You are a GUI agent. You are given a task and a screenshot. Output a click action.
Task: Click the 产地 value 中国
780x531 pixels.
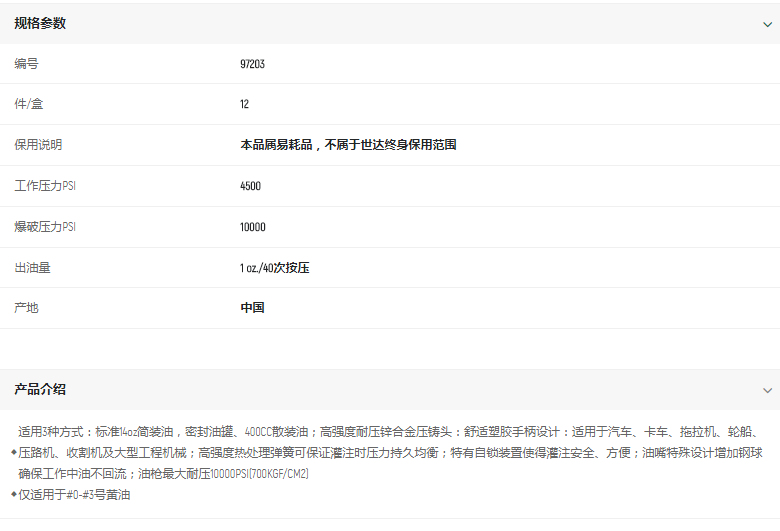point(252,308)
